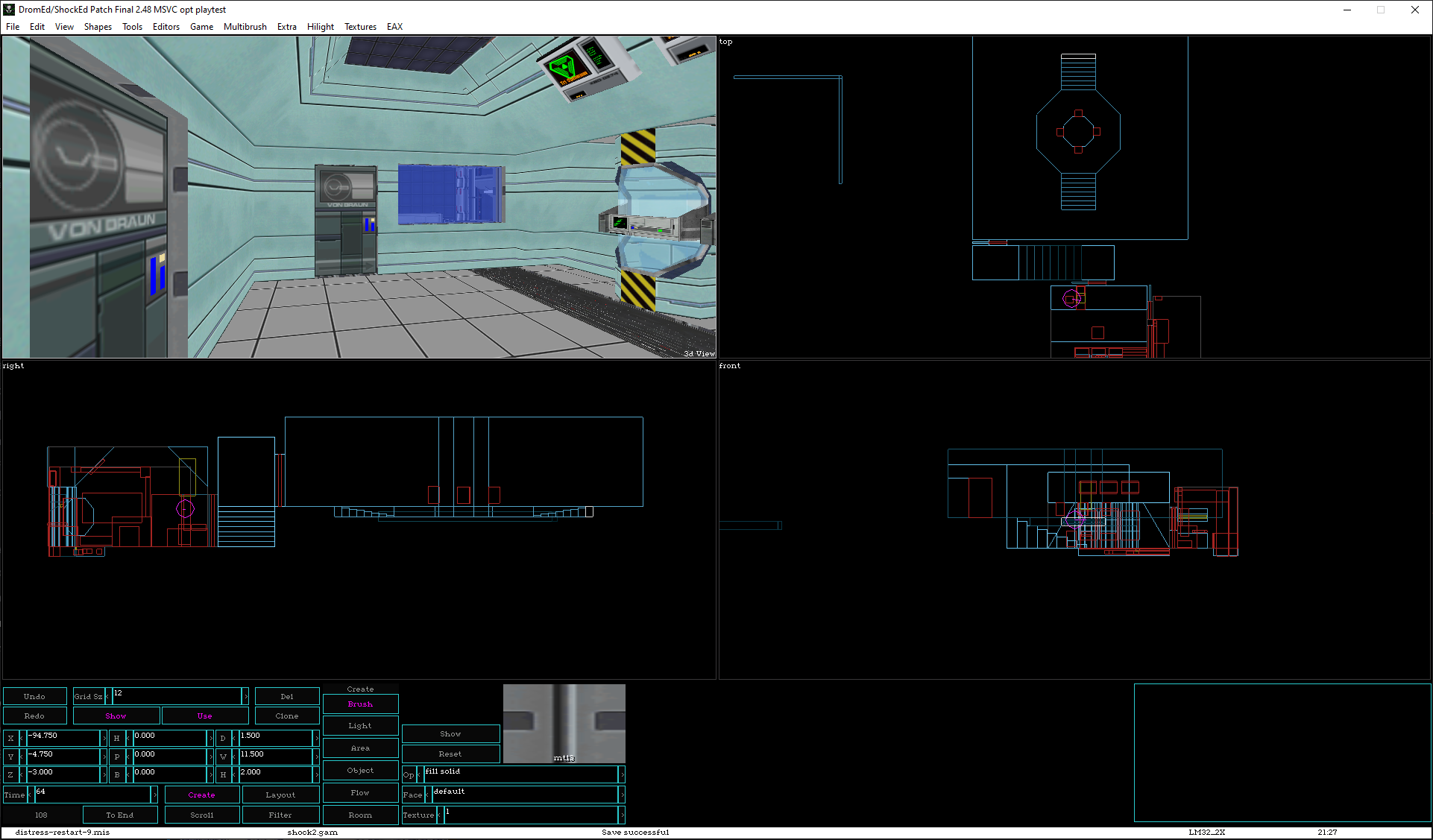Viewport: 1433px width, 840px height.
Task: Click the To End button
Action: pos(120,815)
